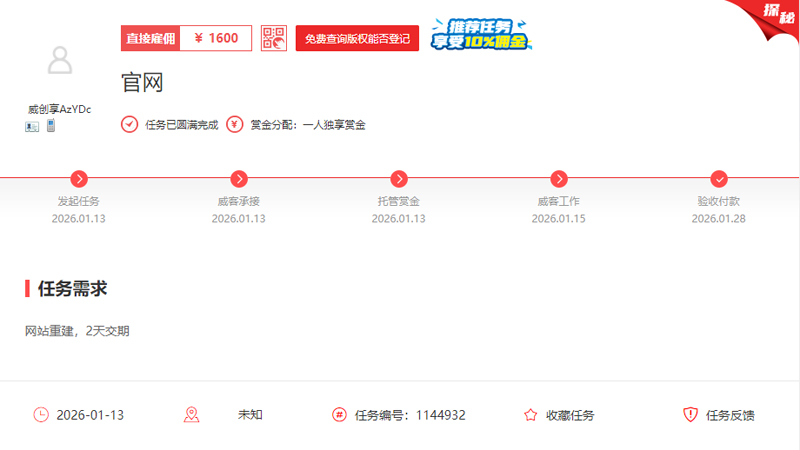Select the 威客承接 step marker
The height and width of the screenshot is (450, 800).
point(239,179)
